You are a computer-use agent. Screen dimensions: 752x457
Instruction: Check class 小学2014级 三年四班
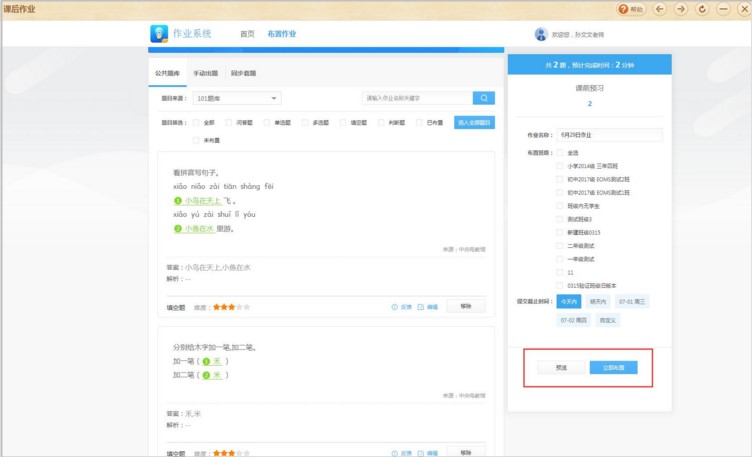(x=559, y=166)
